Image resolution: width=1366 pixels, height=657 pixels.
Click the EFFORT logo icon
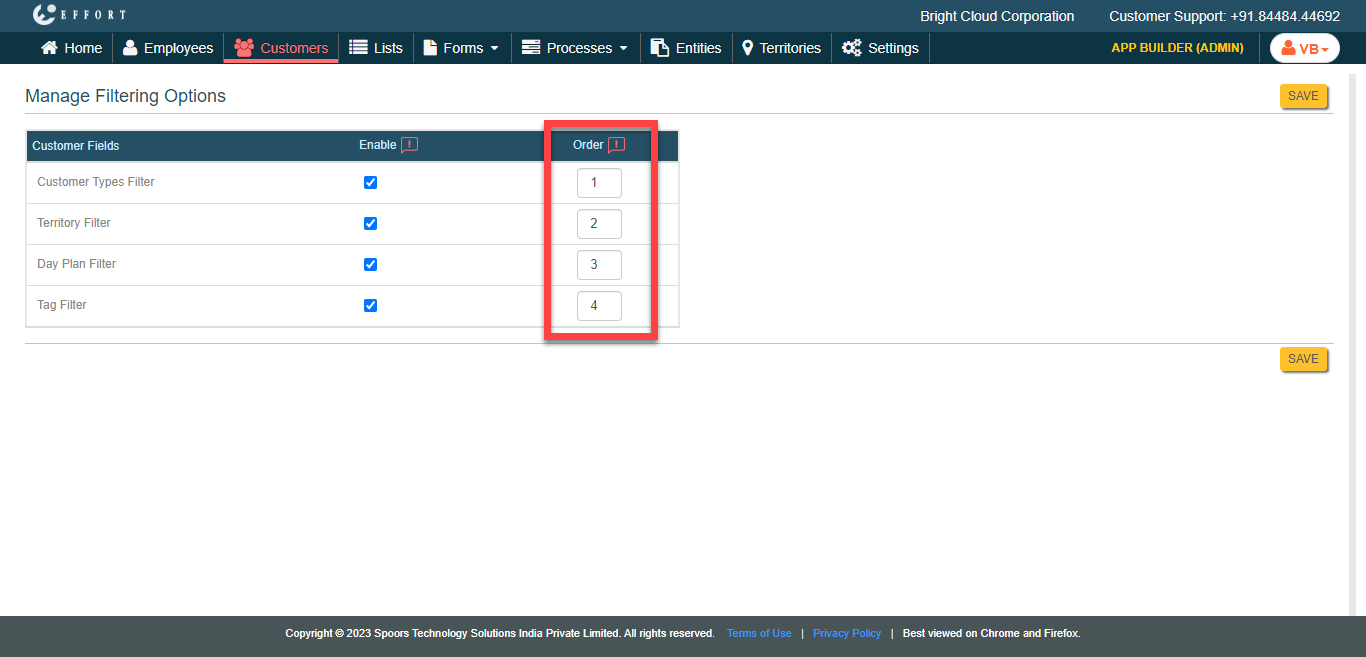[x=43, y=15]
